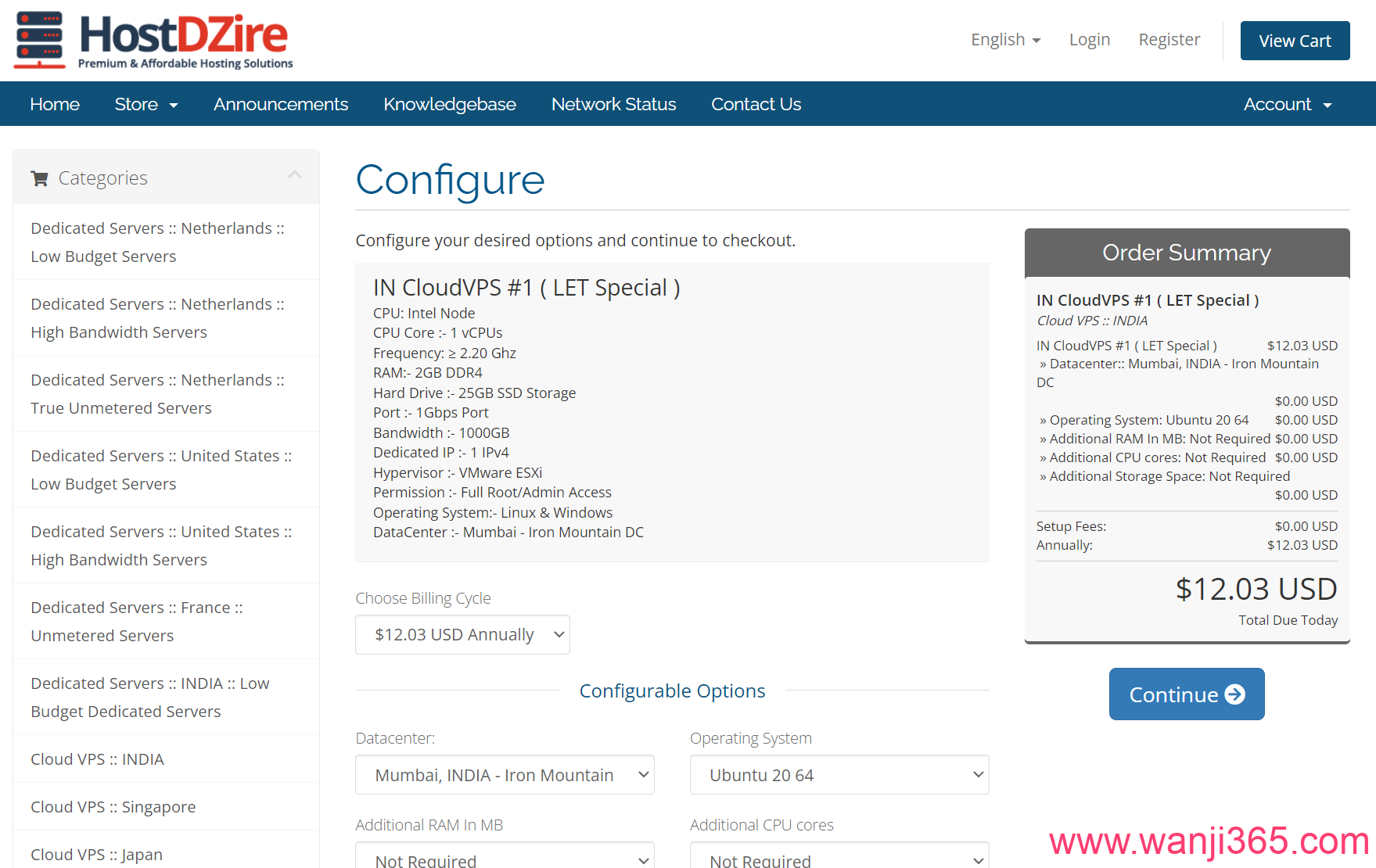
Task: Open Cloud VPS Japan category
Action: point(166,851)
